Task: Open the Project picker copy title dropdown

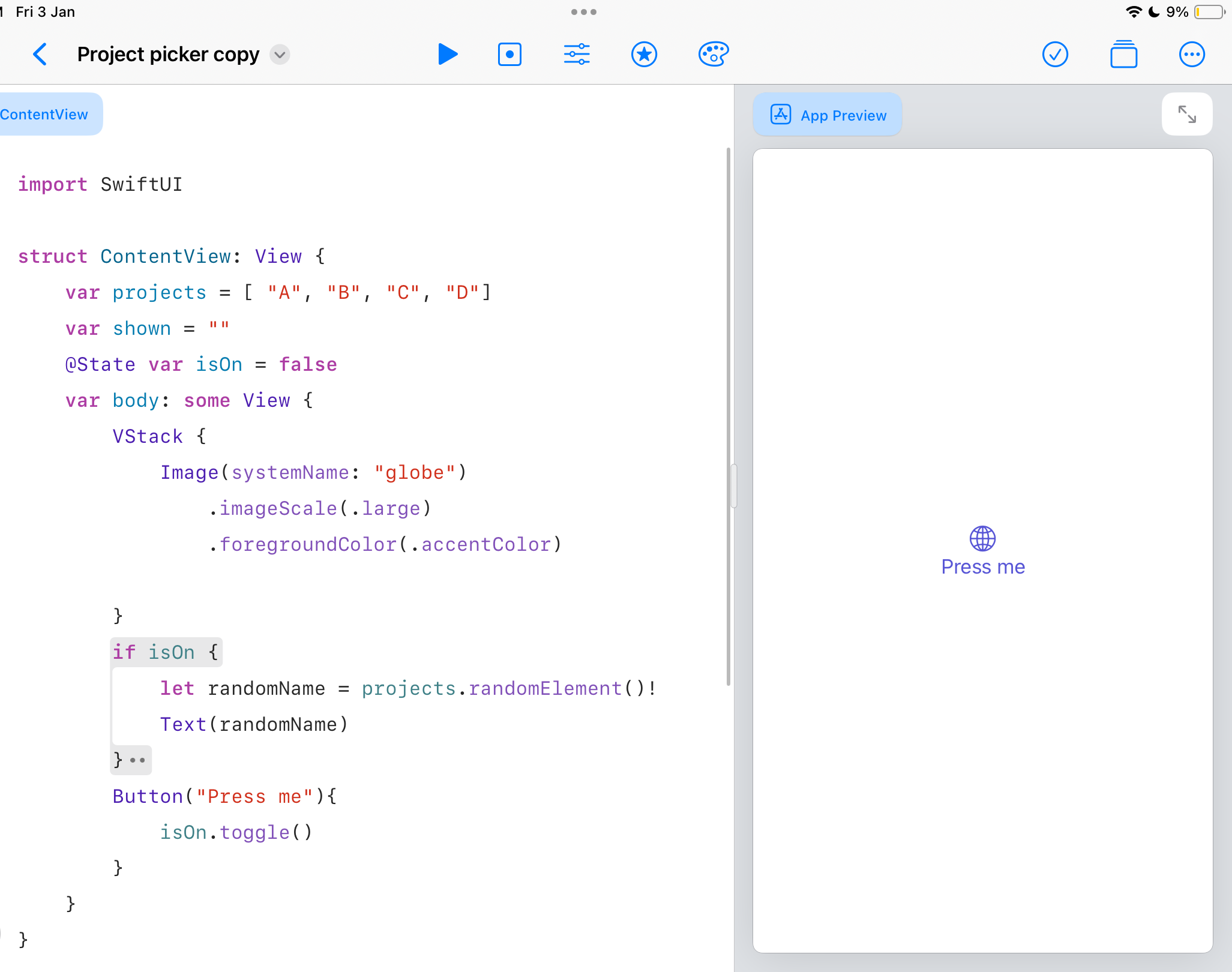Action: (x=280, y=55)
